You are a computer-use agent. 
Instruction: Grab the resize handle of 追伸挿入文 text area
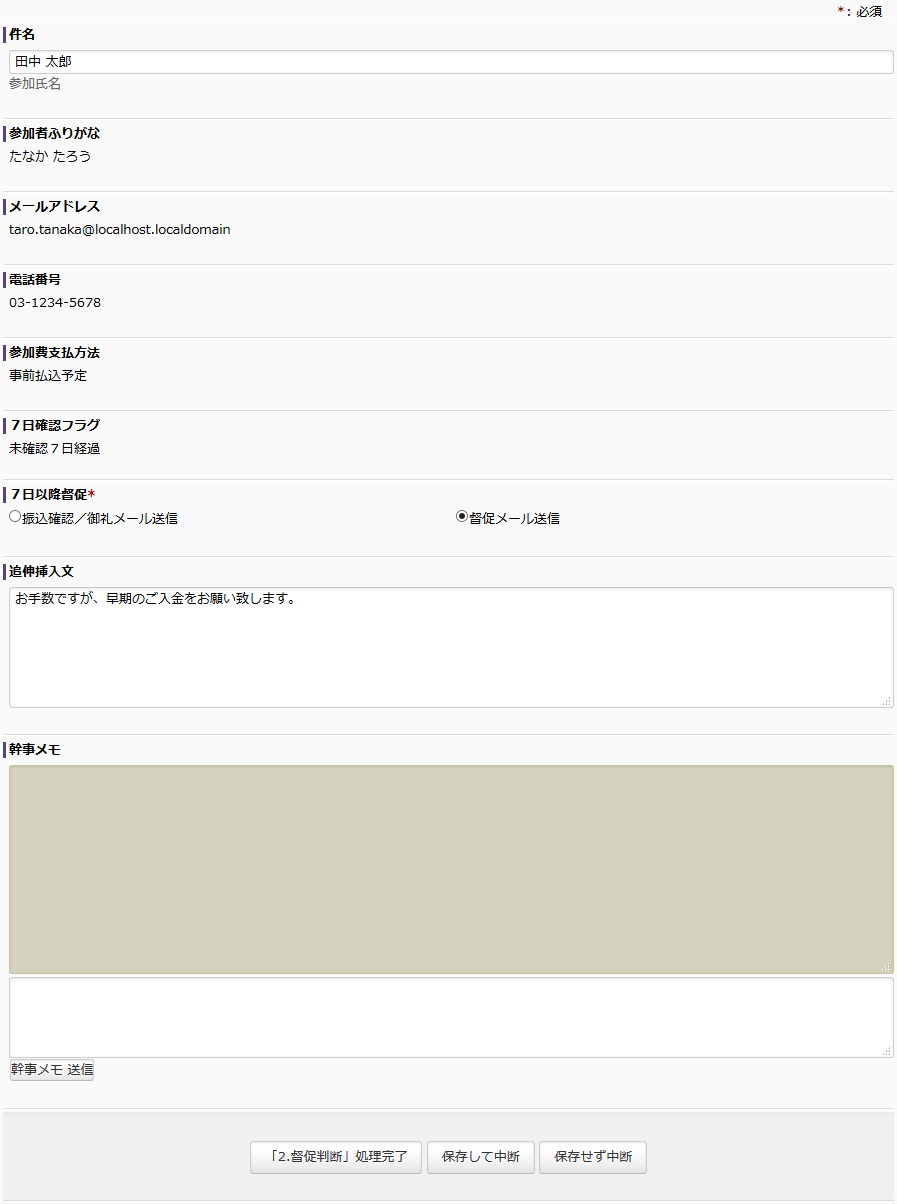point(886,702)
